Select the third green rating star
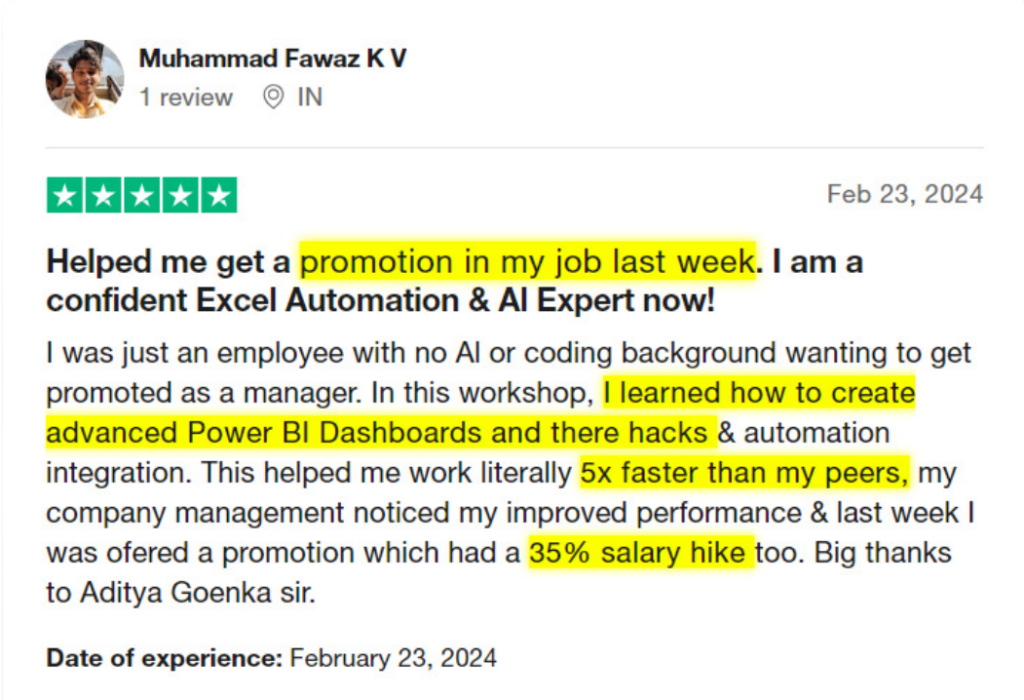1024x700 pixels. tap(142, 195)
